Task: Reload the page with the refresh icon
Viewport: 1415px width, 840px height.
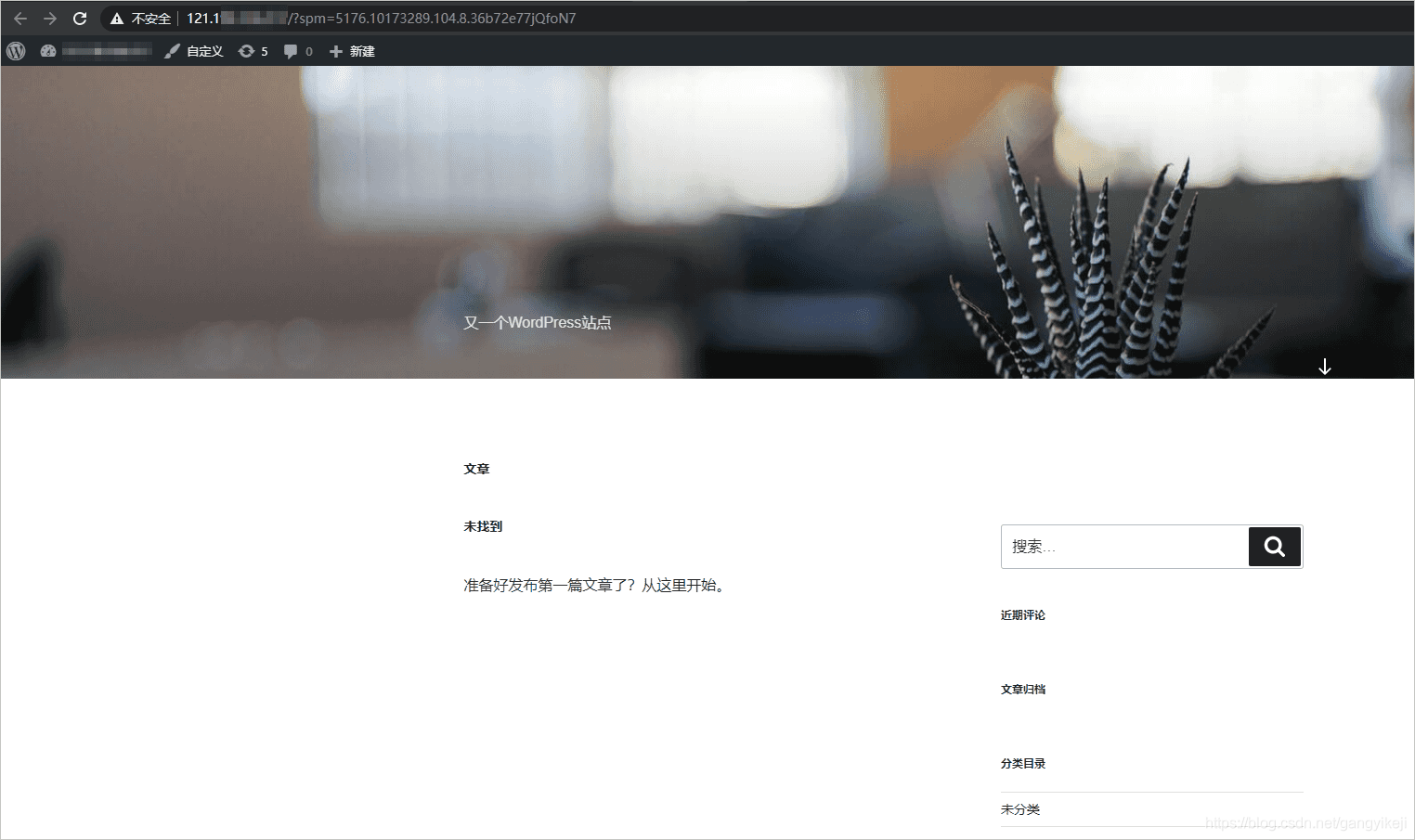Action: 80,18
